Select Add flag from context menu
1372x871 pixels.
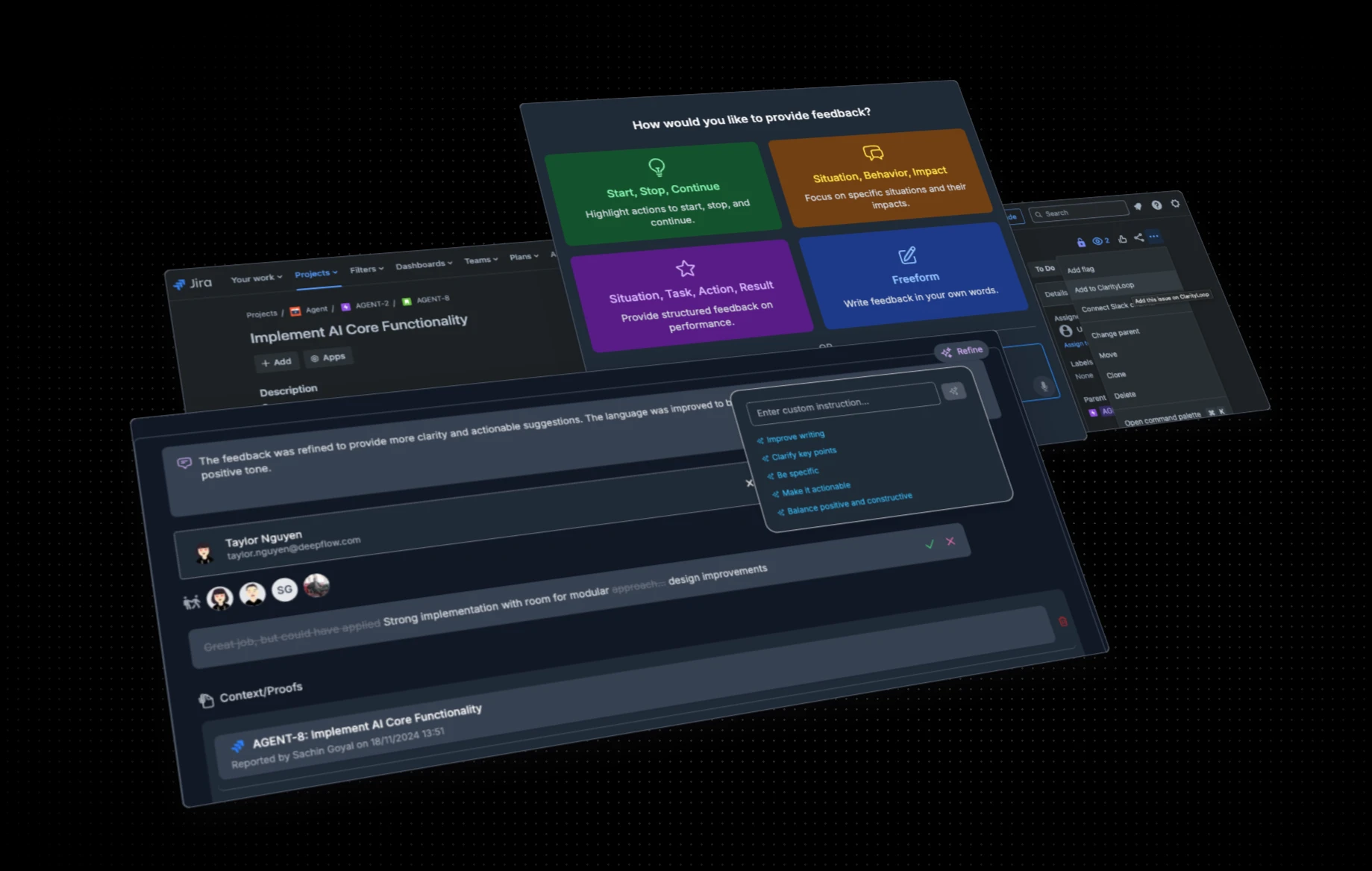point(1080,269)
